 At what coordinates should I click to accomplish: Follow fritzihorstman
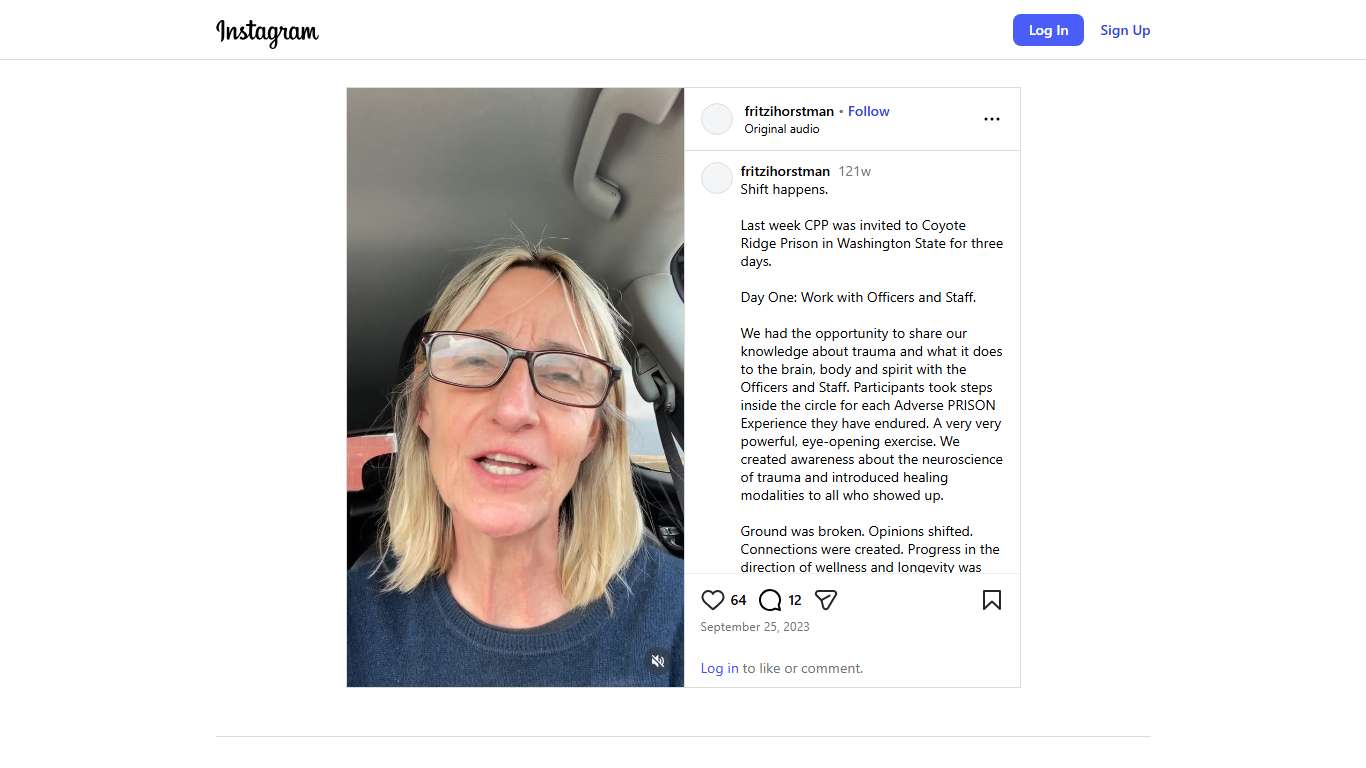point(869,111)
